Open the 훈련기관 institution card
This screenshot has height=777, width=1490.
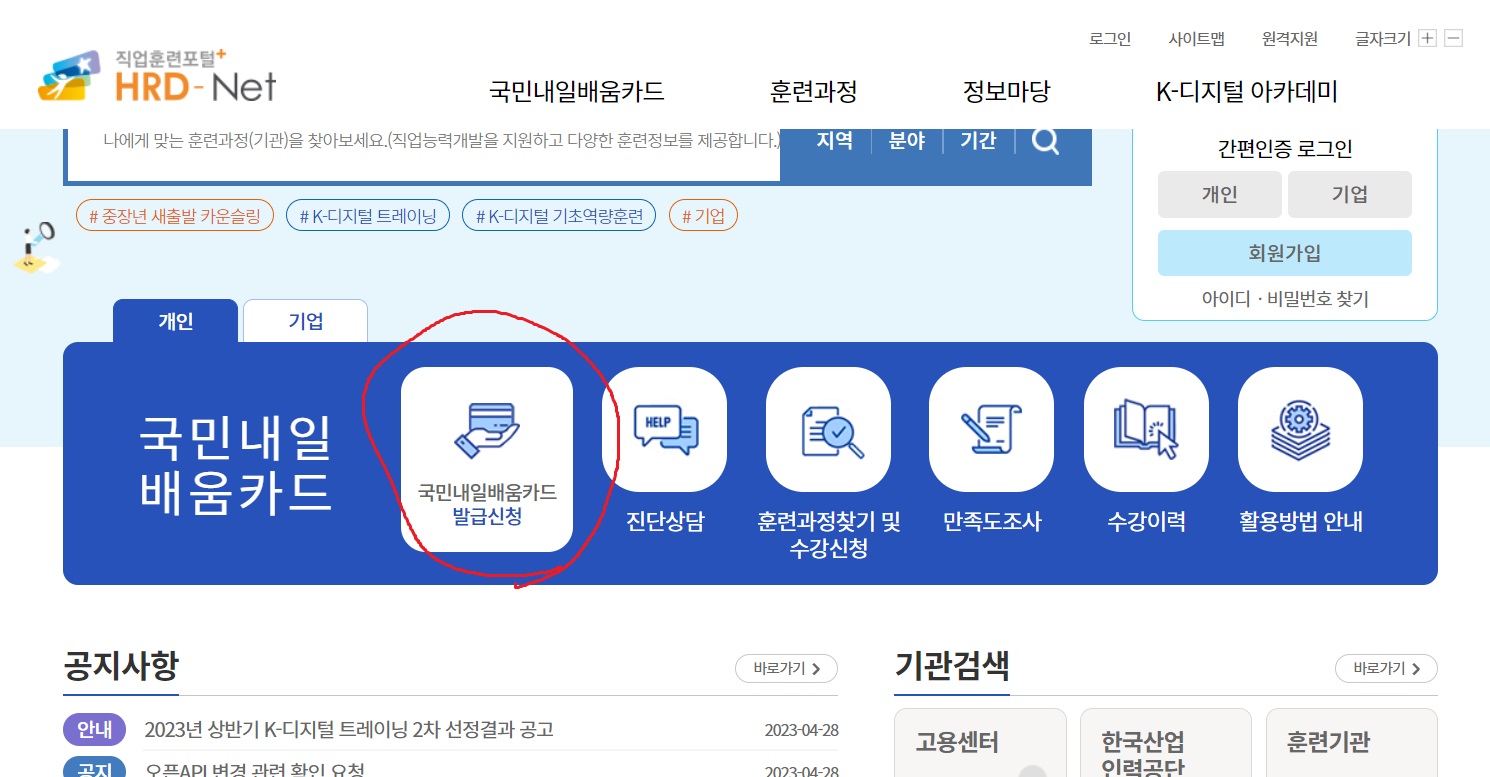coord(1352,743)
